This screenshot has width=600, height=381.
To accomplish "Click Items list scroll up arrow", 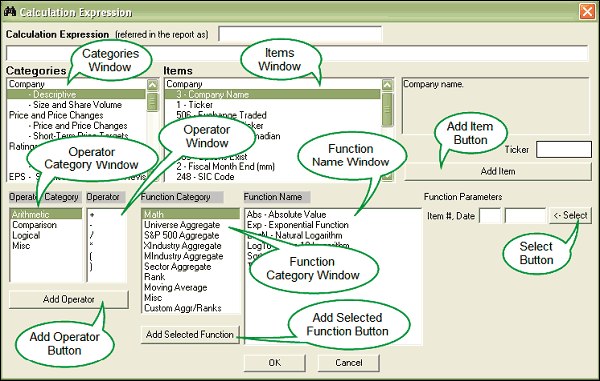I will 387,85.
